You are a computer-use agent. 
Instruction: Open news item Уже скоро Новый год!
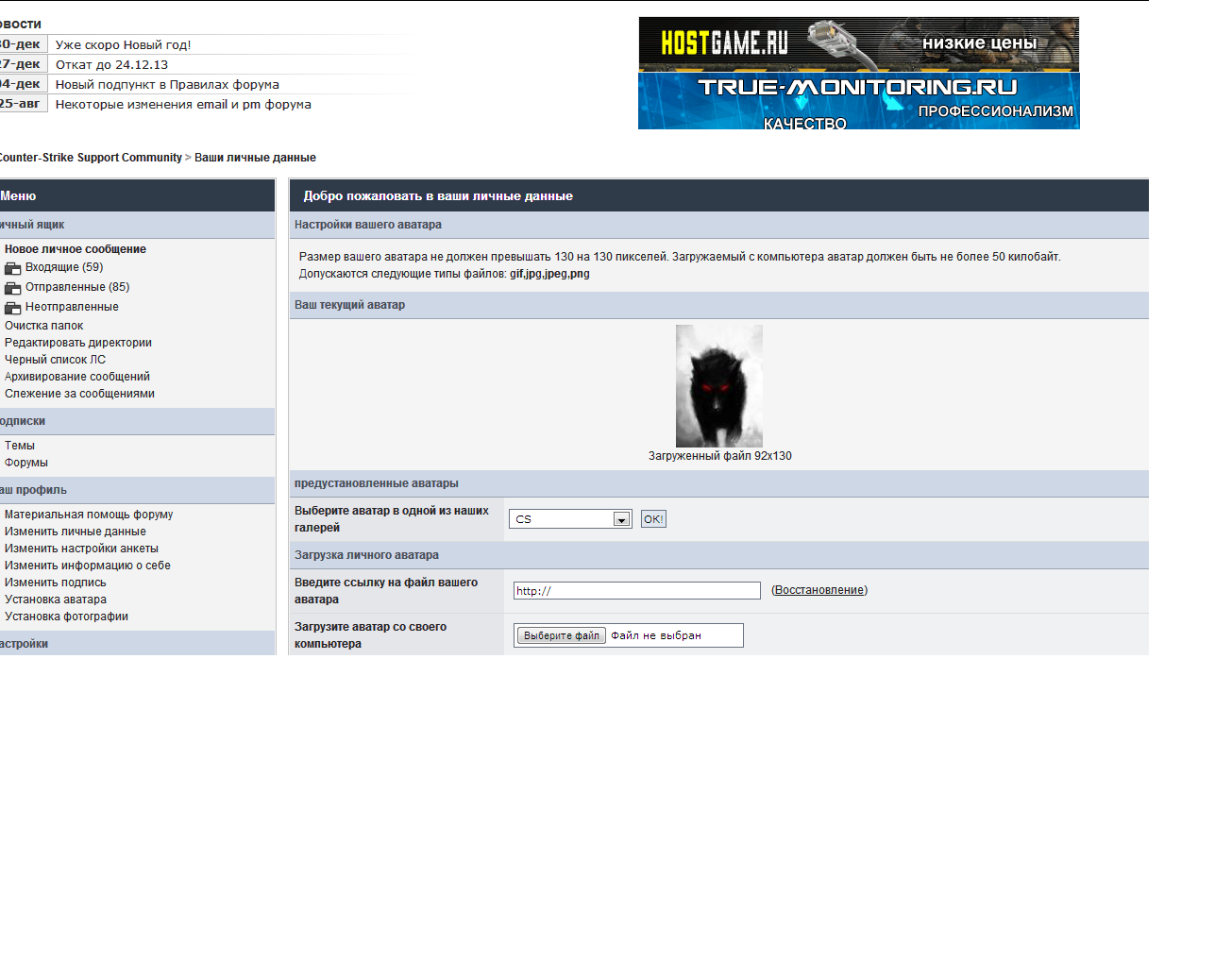click(x=123, y=44)
